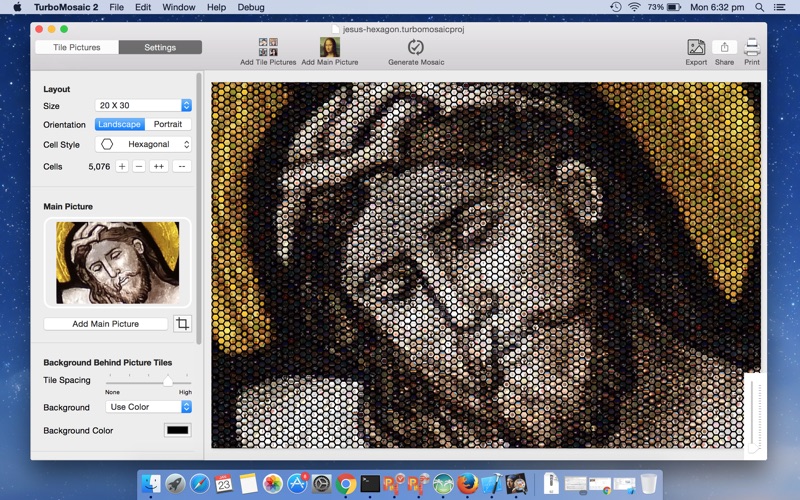
Task: Click the Main Picture thumbnail
Action: coord(117,263)
